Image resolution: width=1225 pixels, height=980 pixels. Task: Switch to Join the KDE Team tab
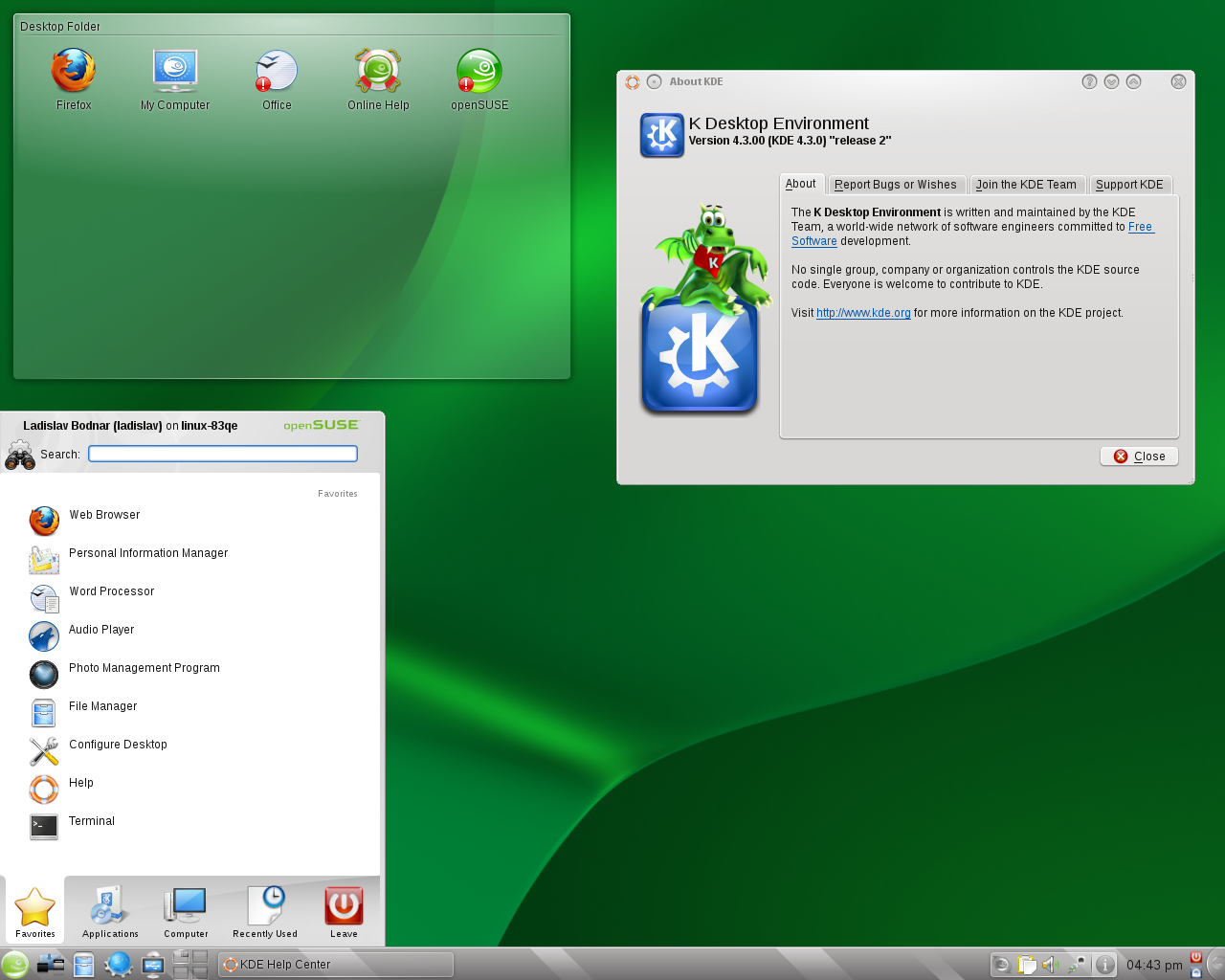click(1026, 185)
